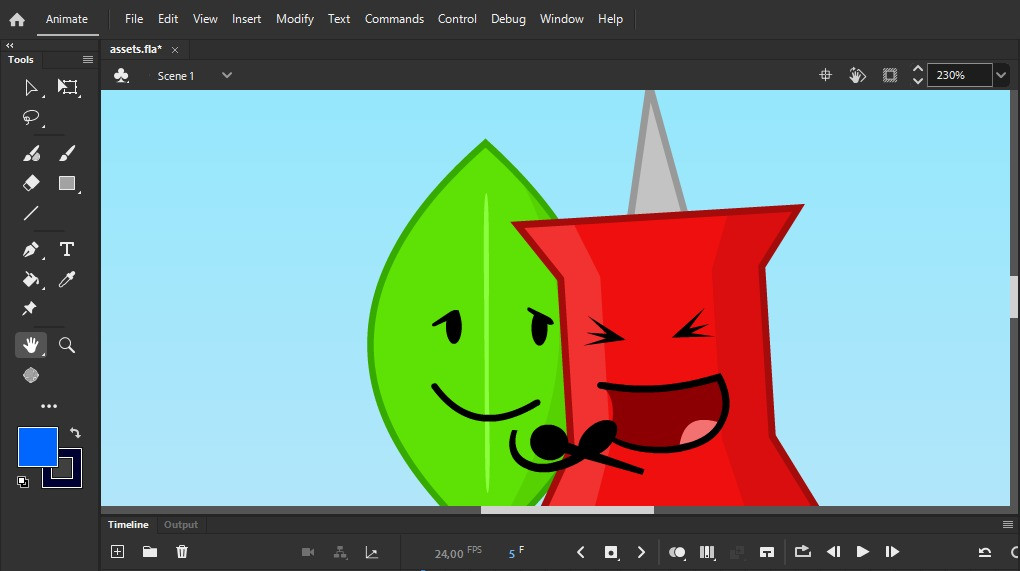This screenshot has width=1020, height=571.
Task: Click the current frame number 5
Action: pyautogui.click(x=512, y=553)
